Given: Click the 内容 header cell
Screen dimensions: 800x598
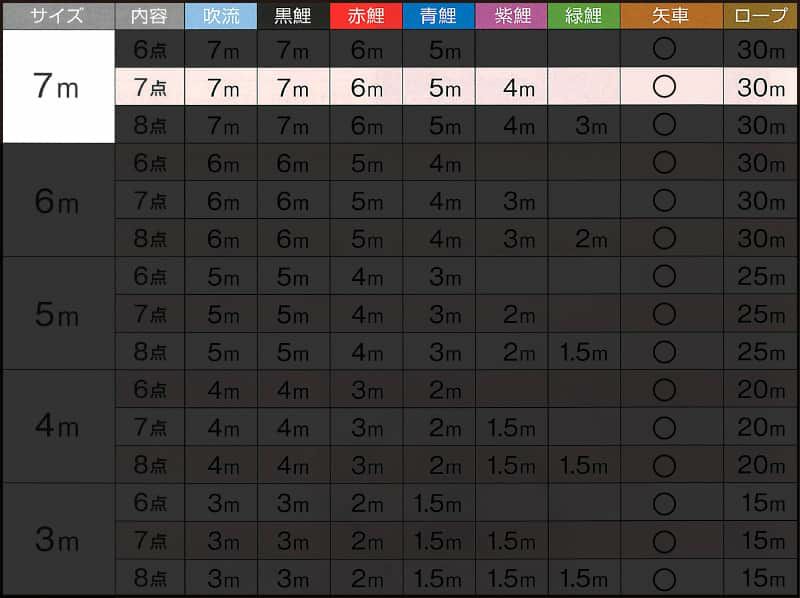Looking at the screenshot, I should (149, 16).
